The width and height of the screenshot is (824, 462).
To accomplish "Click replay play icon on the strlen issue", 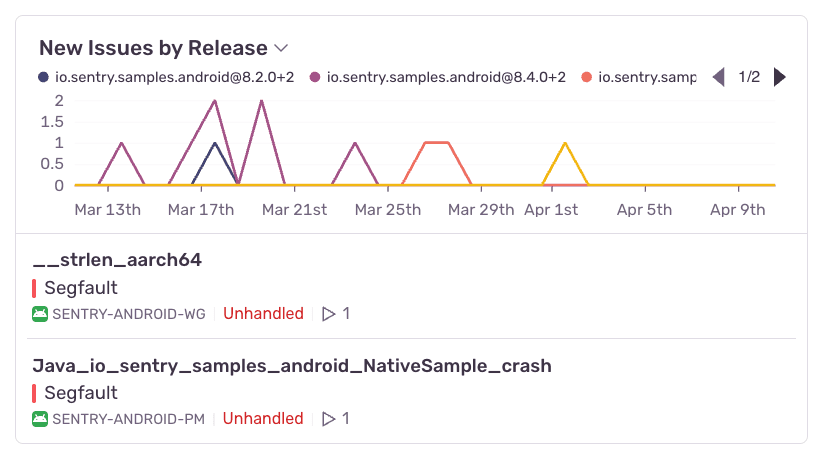I will [x=329, y=314].
